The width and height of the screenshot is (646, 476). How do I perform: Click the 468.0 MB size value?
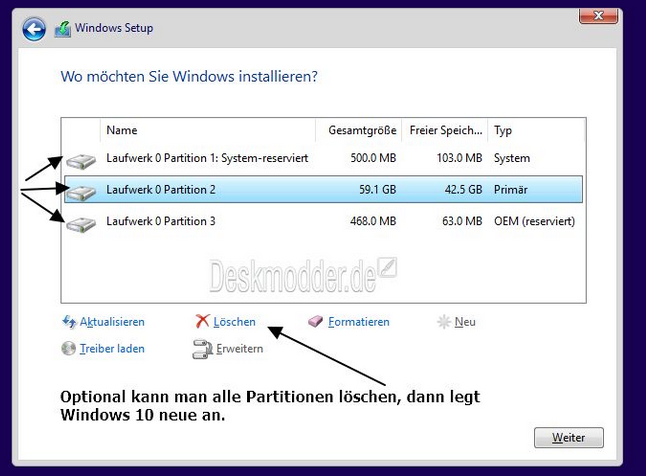point(373,221)
